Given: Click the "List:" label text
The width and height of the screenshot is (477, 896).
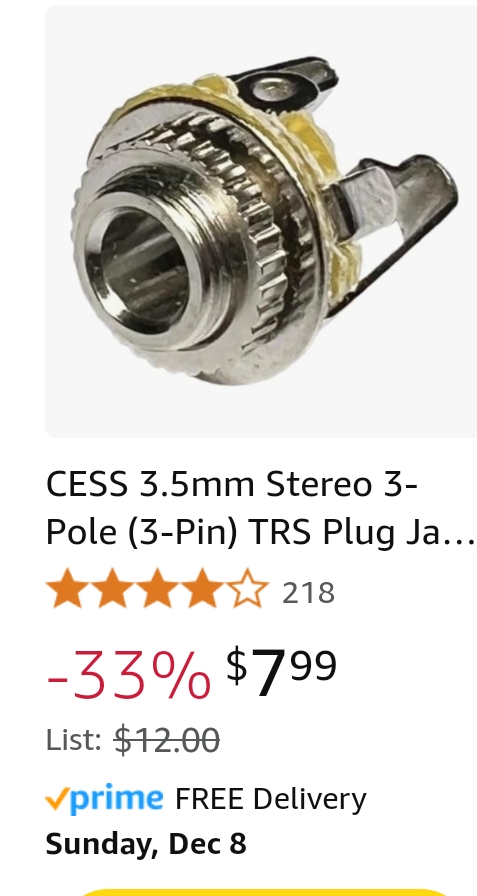Looking at the screenshot, I should pyautogui.click(x=74, y=740).
